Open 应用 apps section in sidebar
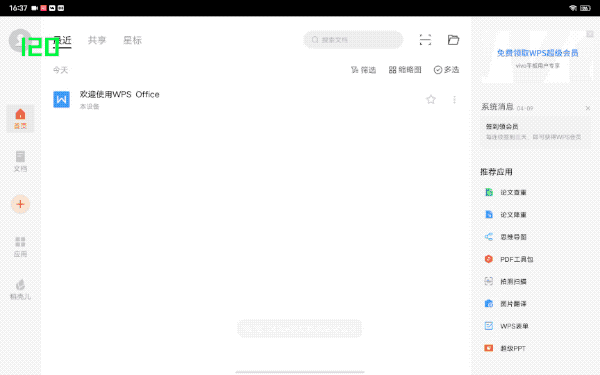The width and height of the screenshot is (600, 375). point(20,247)
